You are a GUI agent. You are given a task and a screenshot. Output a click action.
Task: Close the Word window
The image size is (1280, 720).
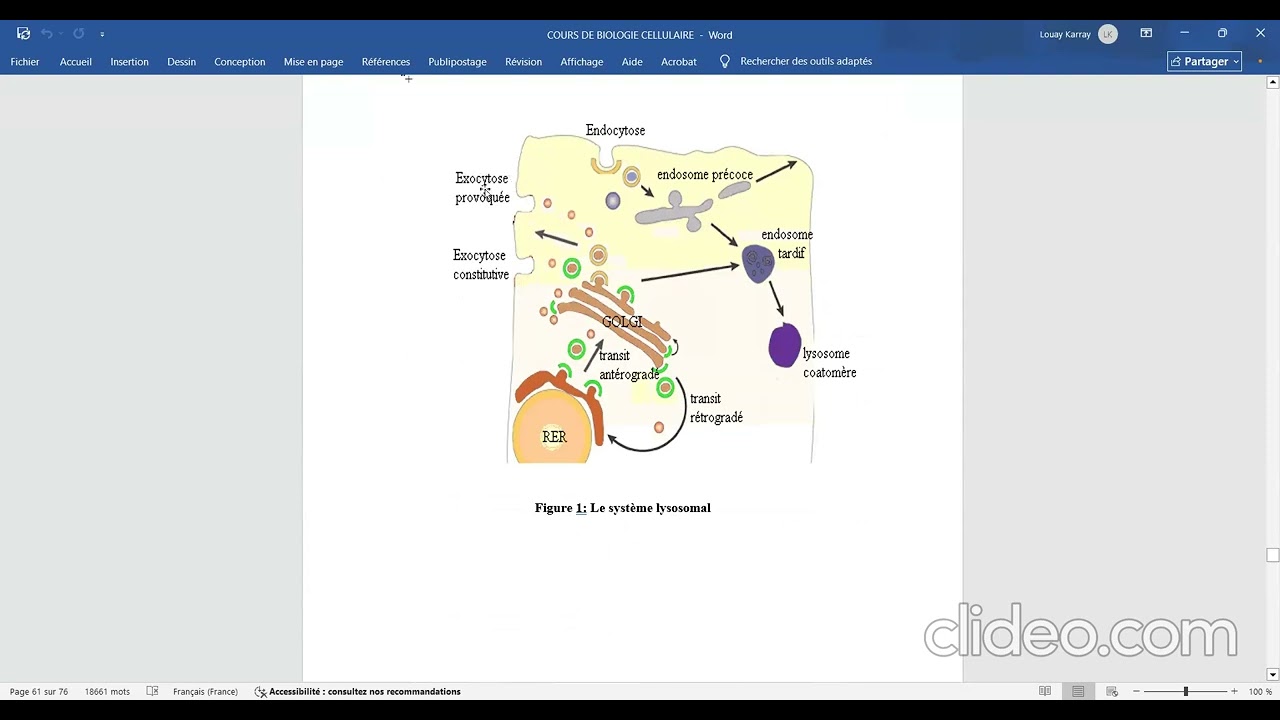pyautogui.click(x=1260, y=34)
